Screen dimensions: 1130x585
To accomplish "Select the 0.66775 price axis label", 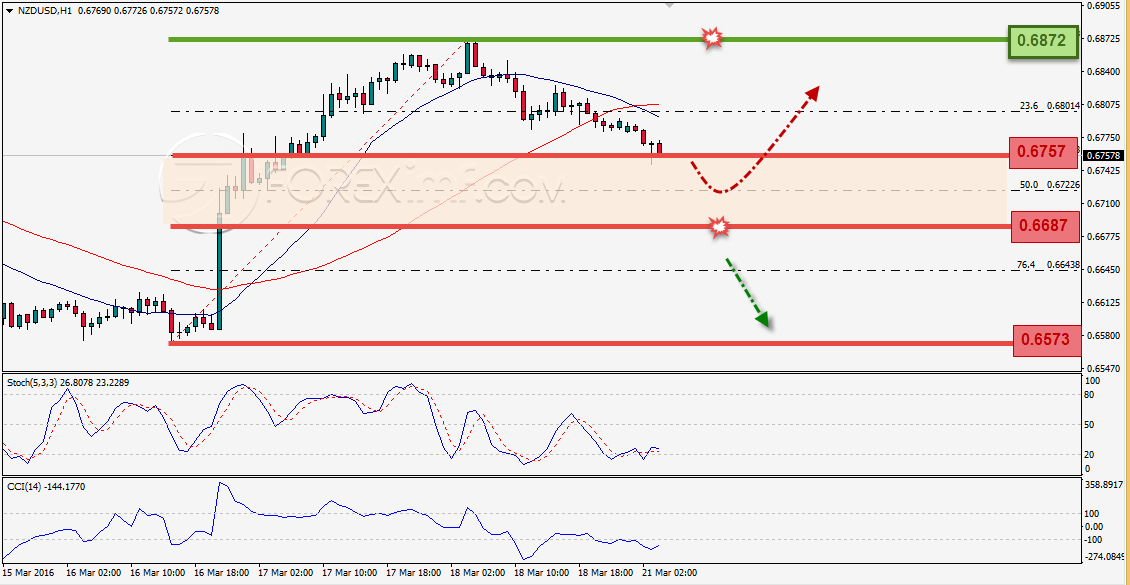I will [x=1103, y=236].
